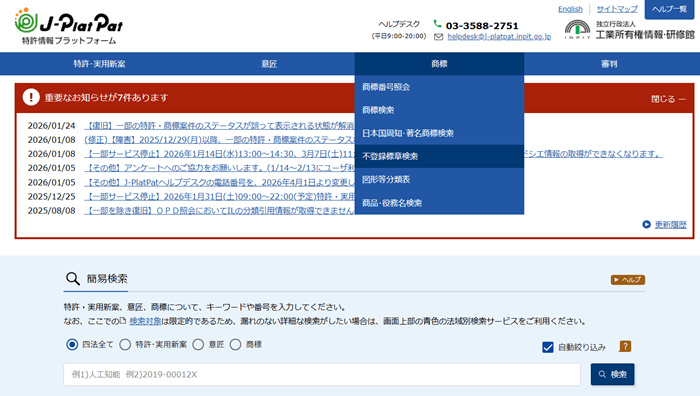The image size is (700, 396).
Task: Open the 特許・実用新案 navigation menu
Action: (99, 64)
